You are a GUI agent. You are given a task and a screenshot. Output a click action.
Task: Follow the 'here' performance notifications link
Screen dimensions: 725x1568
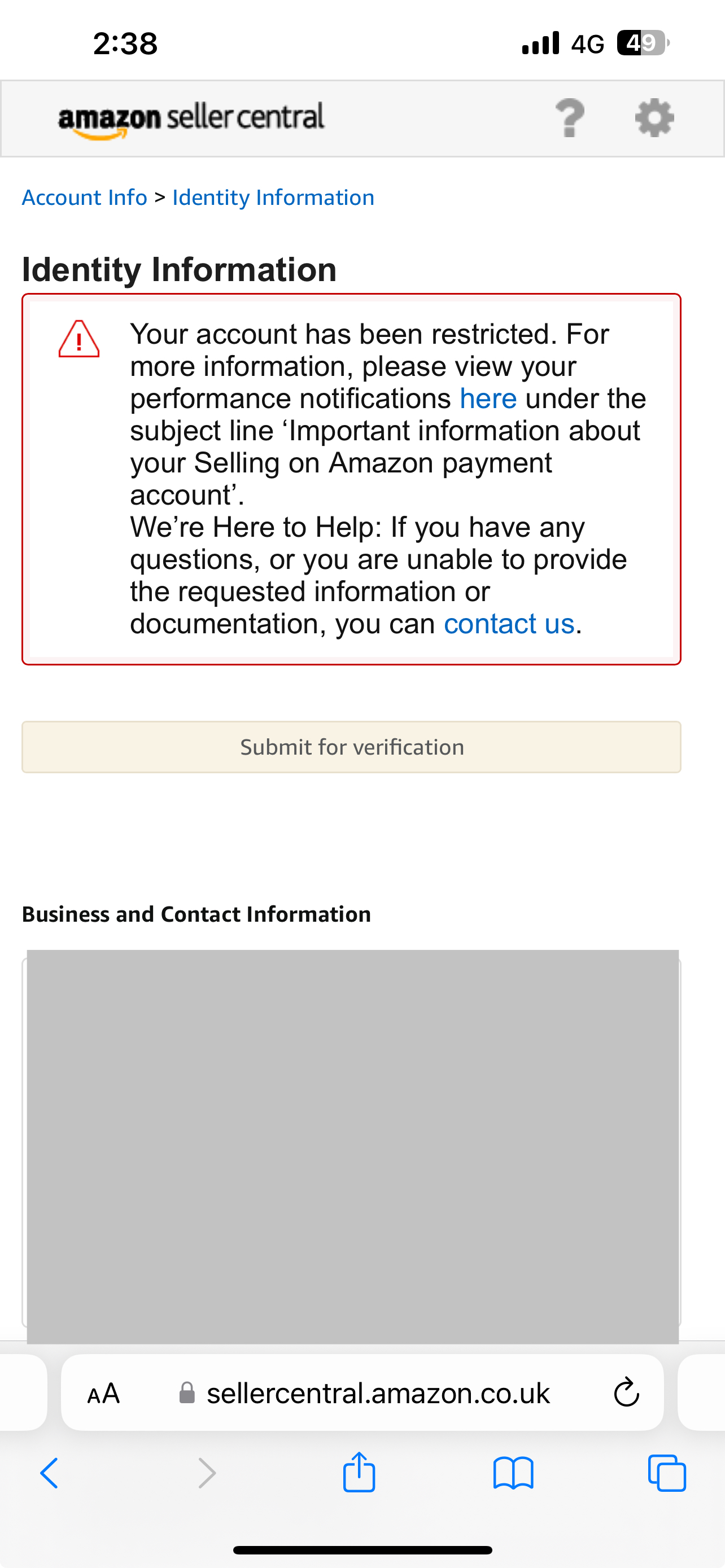tap(488, 398)
